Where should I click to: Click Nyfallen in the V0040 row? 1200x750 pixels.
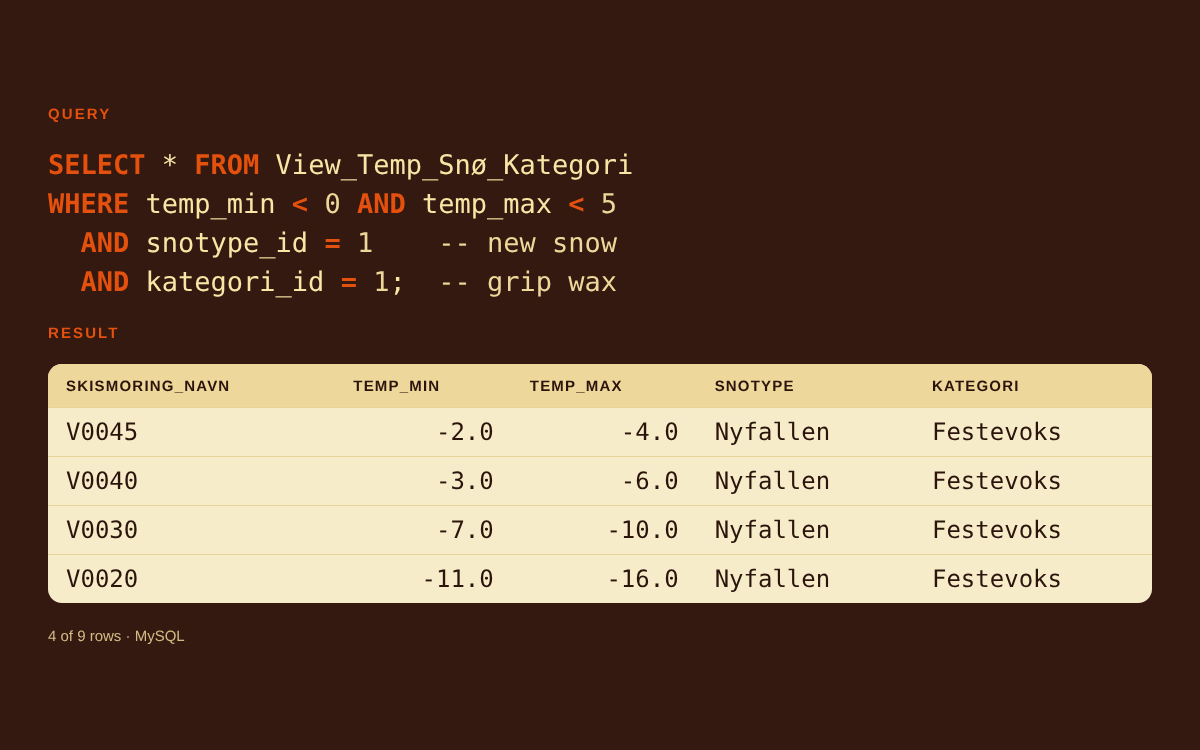click(x=772, y=481)
